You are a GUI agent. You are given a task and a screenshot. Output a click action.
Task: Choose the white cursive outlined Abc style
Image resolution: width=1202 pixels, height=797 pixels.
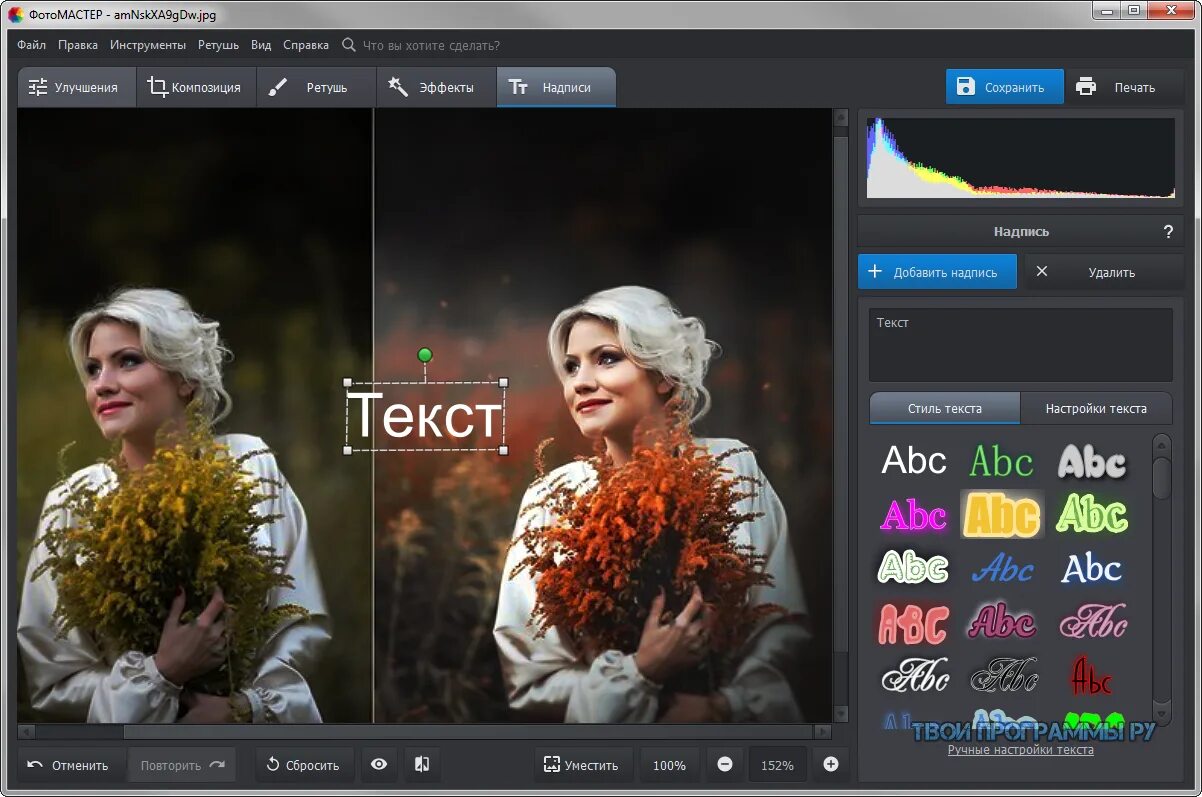tap(914, 677)
